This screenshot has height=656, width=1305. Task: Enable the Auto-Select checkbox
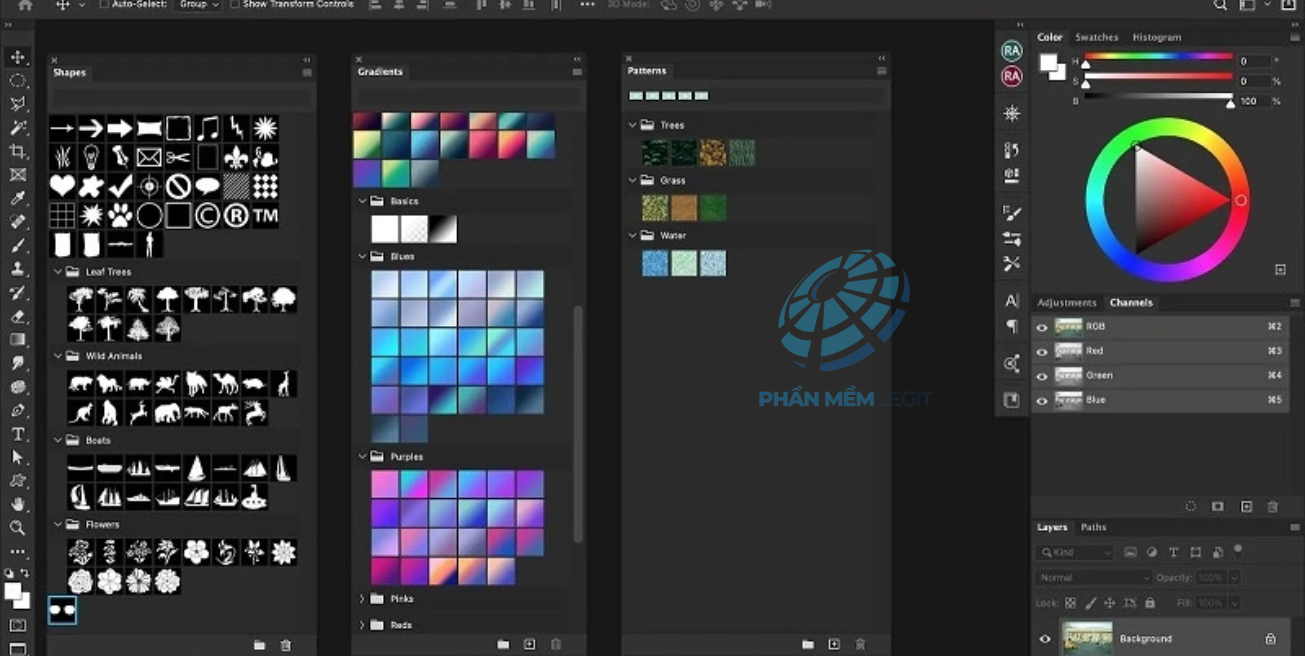(x=105, y=5)
